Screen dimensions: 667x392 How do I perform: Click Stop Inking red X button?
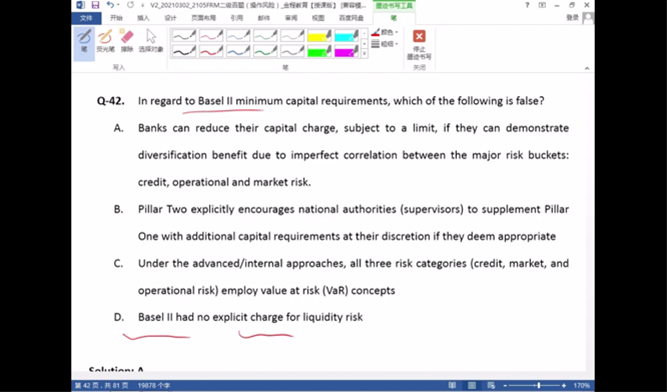point(419,44)
